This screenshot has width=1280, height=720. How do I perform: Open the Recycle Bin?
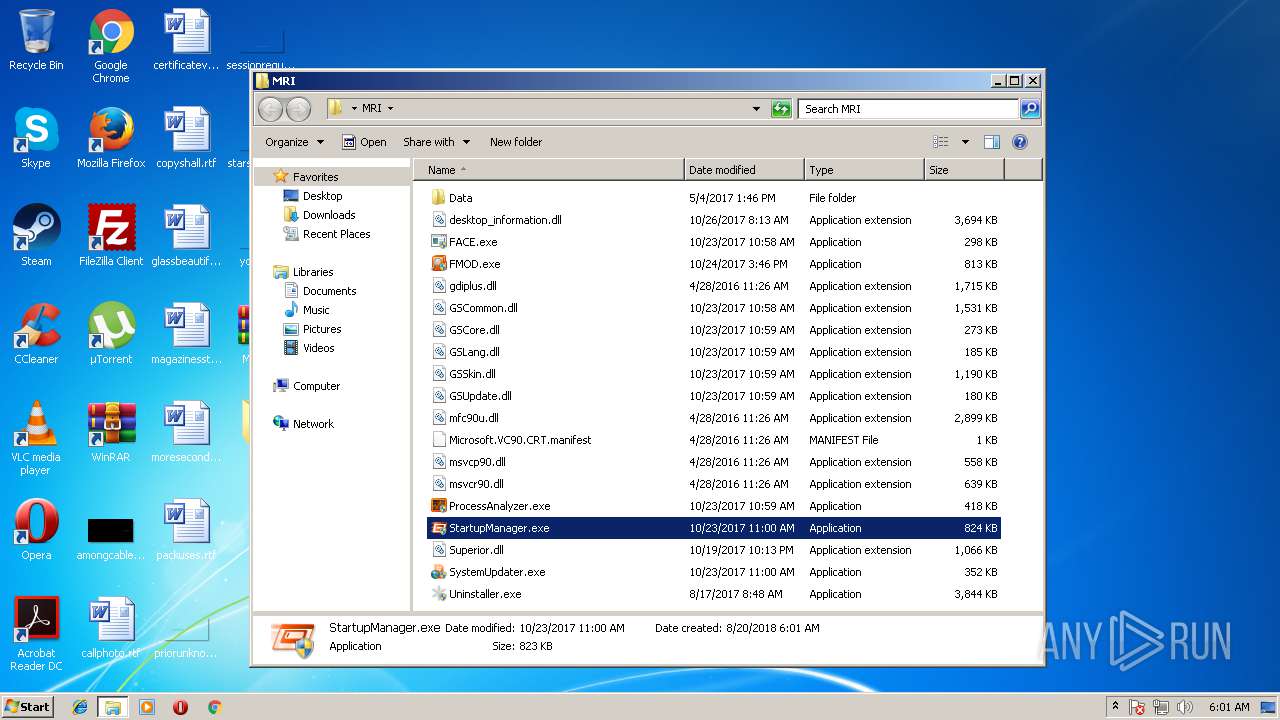(36, 40)
